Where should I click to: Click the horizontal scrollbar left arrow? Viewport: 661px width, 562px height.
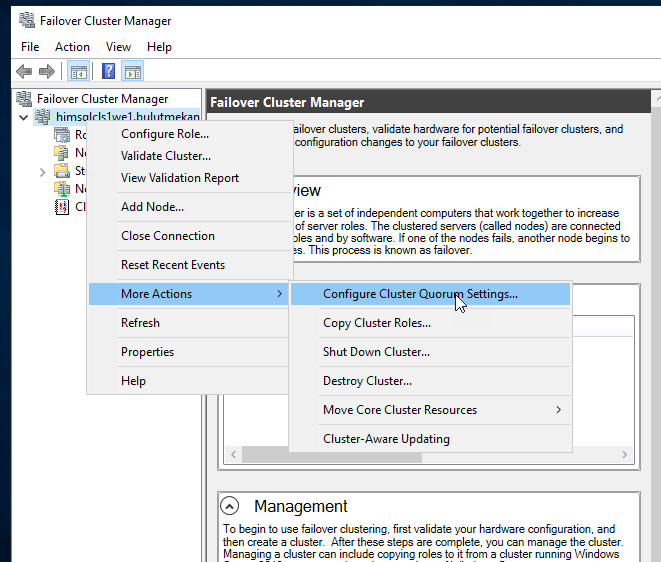(x=234, y=454)
